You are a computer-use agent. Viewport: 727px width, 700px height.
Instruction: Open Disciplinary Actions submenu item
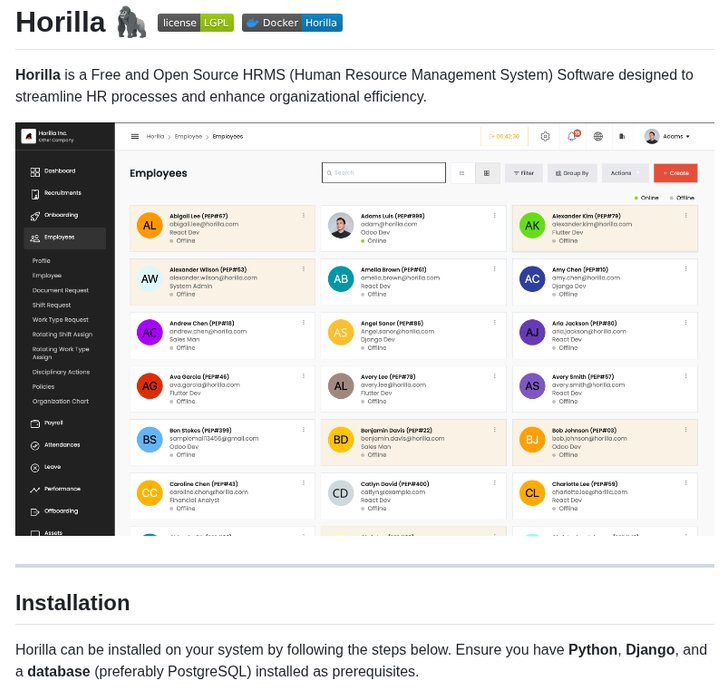pyautogui.click(x=61, y=372)
